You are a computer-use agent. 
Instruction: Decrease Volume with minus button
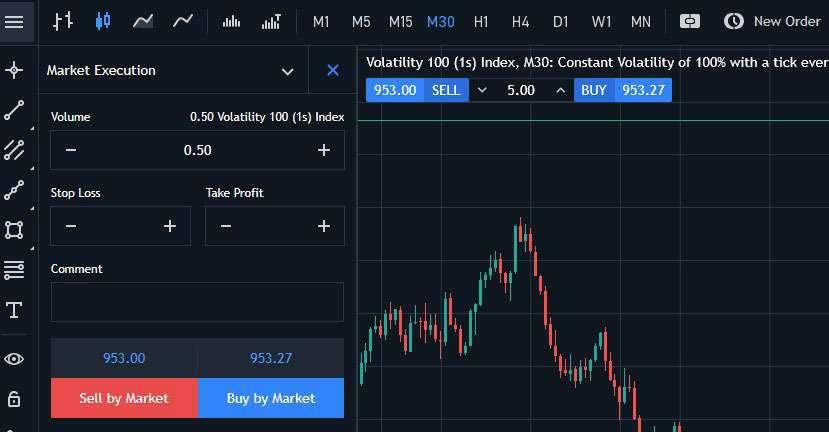[x=71, y=150]
